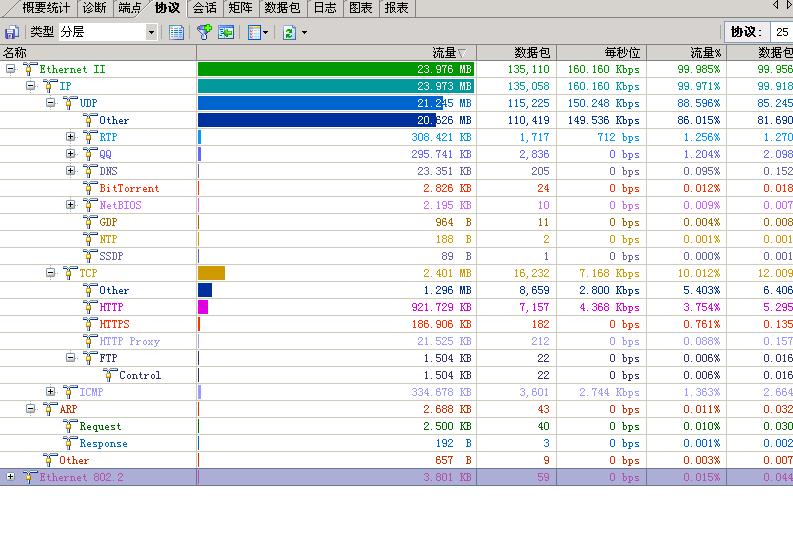Collapse the FTP tree node
Image resolution: width=793 pixels, height=555 pixels.
tap(70, 358)
